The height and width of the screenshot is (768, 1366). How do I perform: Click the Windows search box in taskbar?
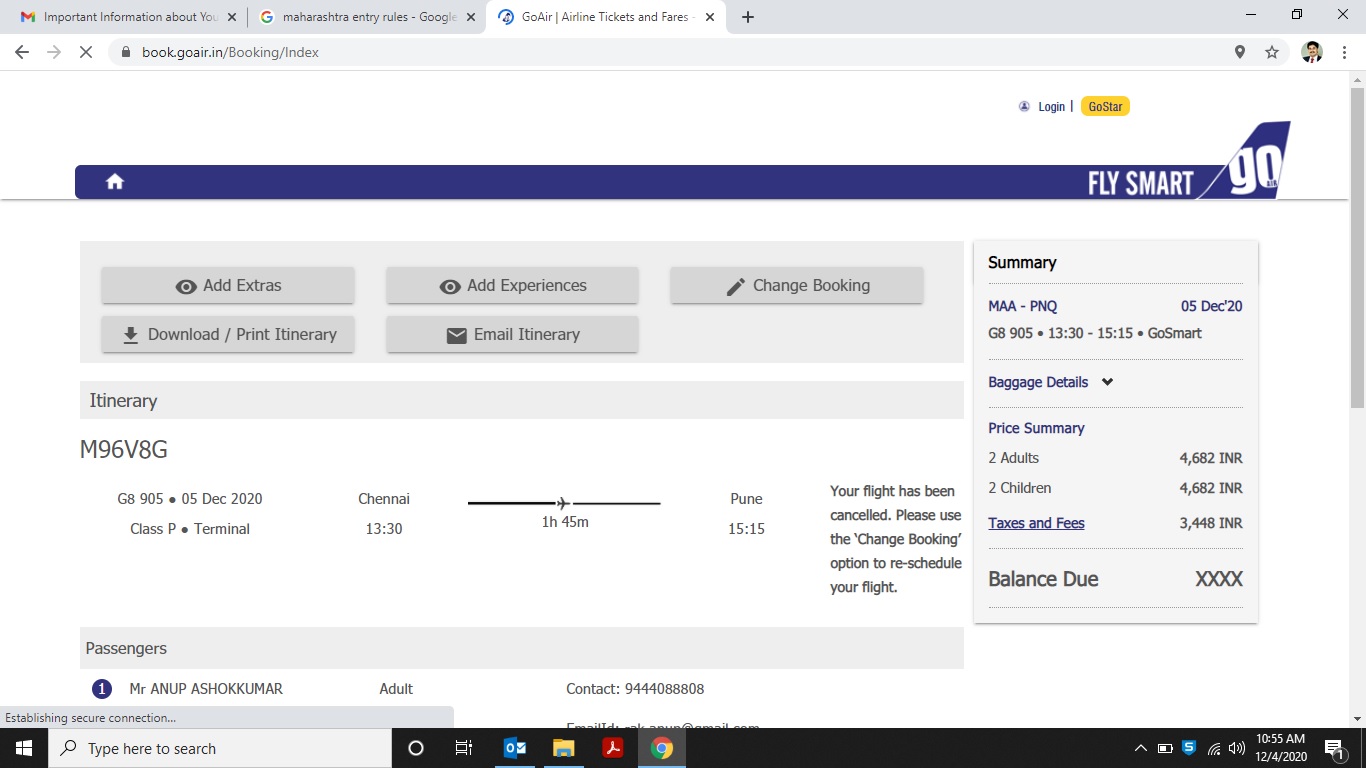[220, 748]
